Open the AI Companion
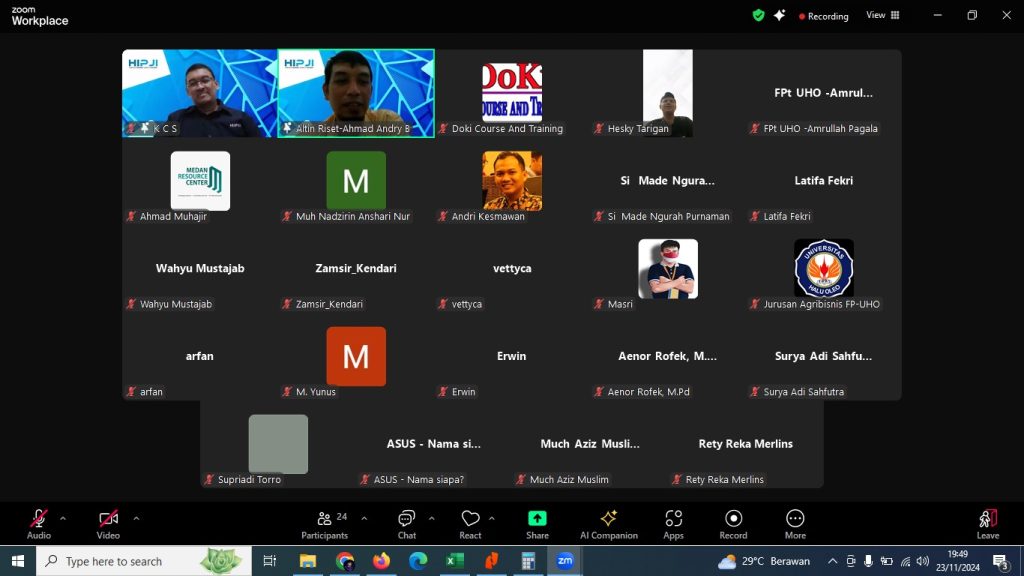The image size is (1024, 576). point(608,523)
